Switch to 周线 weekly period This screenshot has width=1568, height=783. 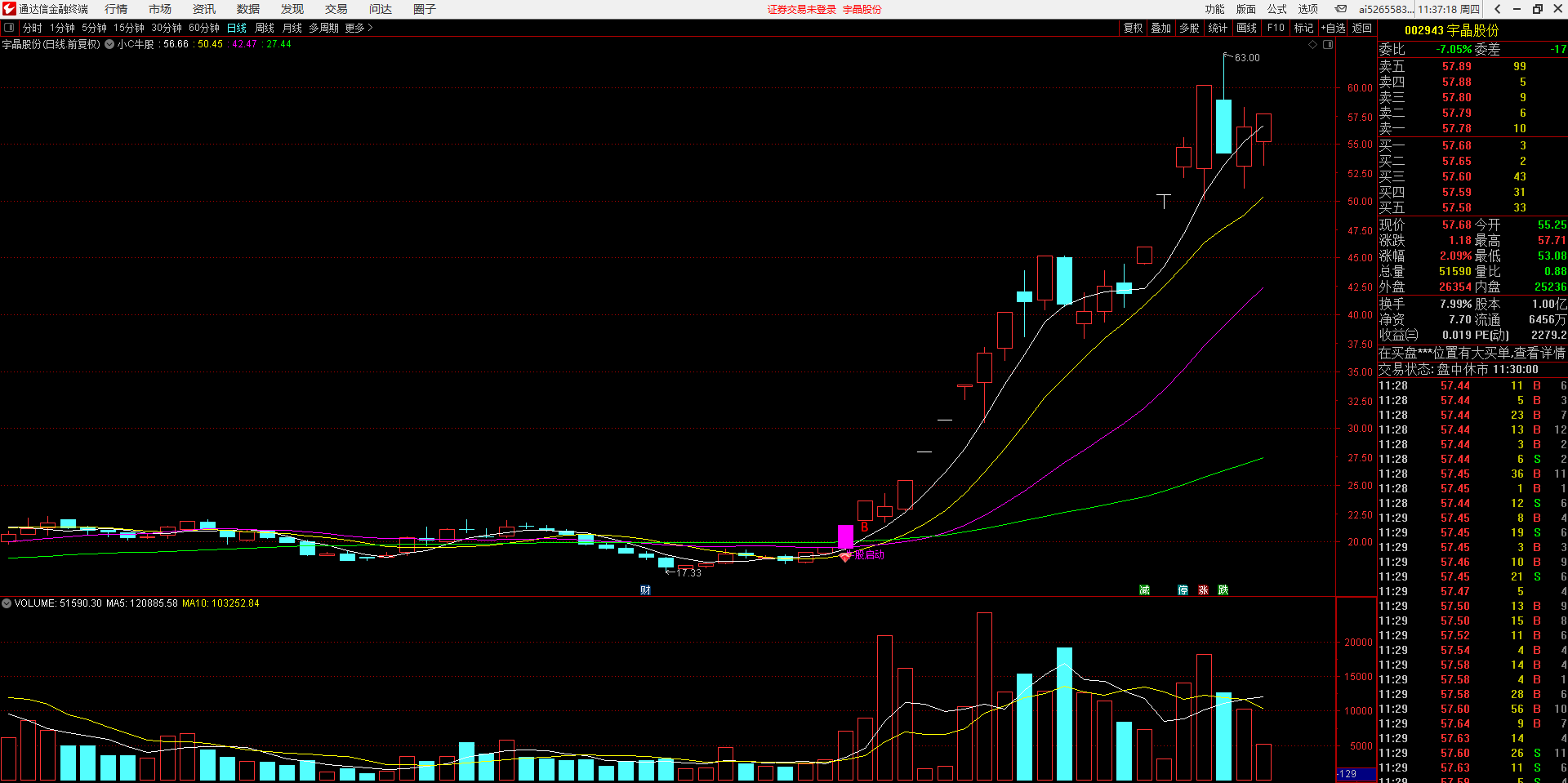[x=265, y=28]
